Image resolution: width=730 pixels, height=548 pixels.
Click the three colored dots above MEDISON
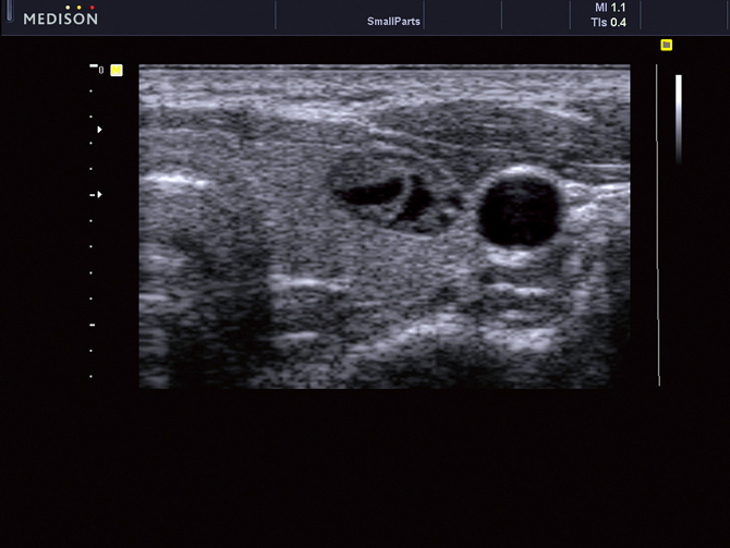pyautogui.click(x=79, y=7)
